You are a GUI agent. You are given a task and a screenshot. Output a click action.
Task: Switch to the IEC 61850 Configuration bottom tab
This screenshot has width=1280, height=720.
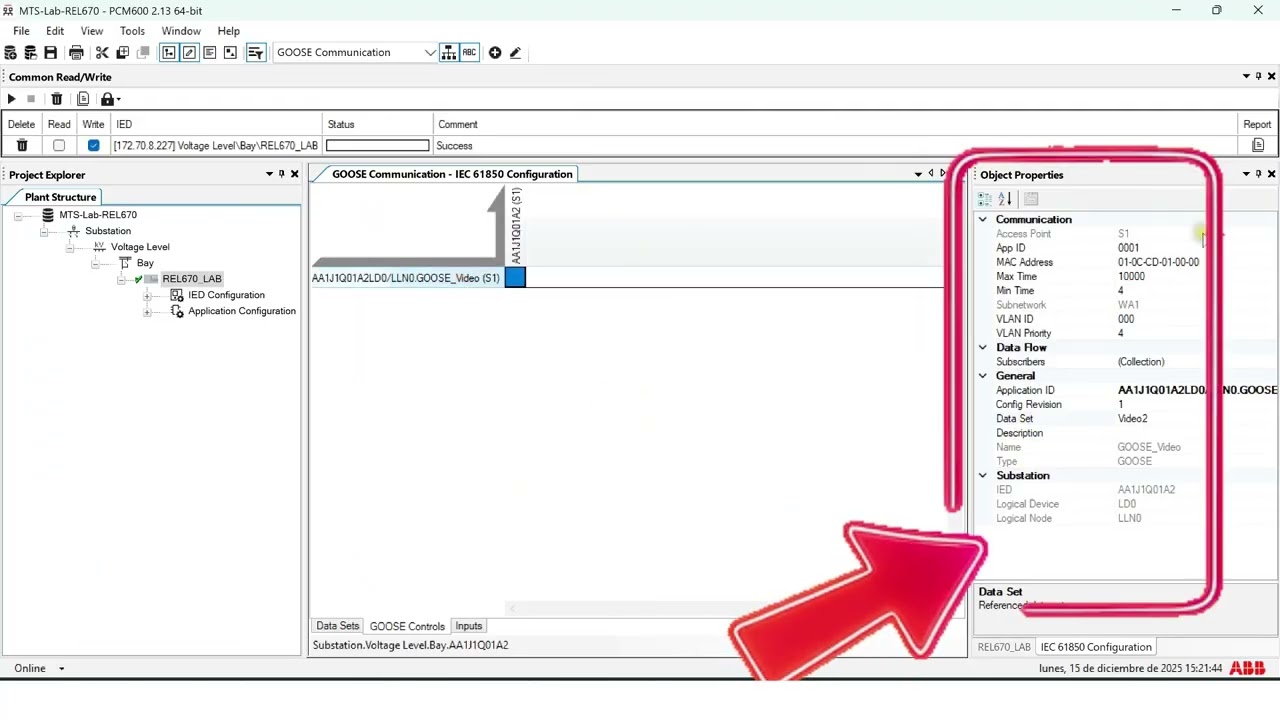point(1096,647)
